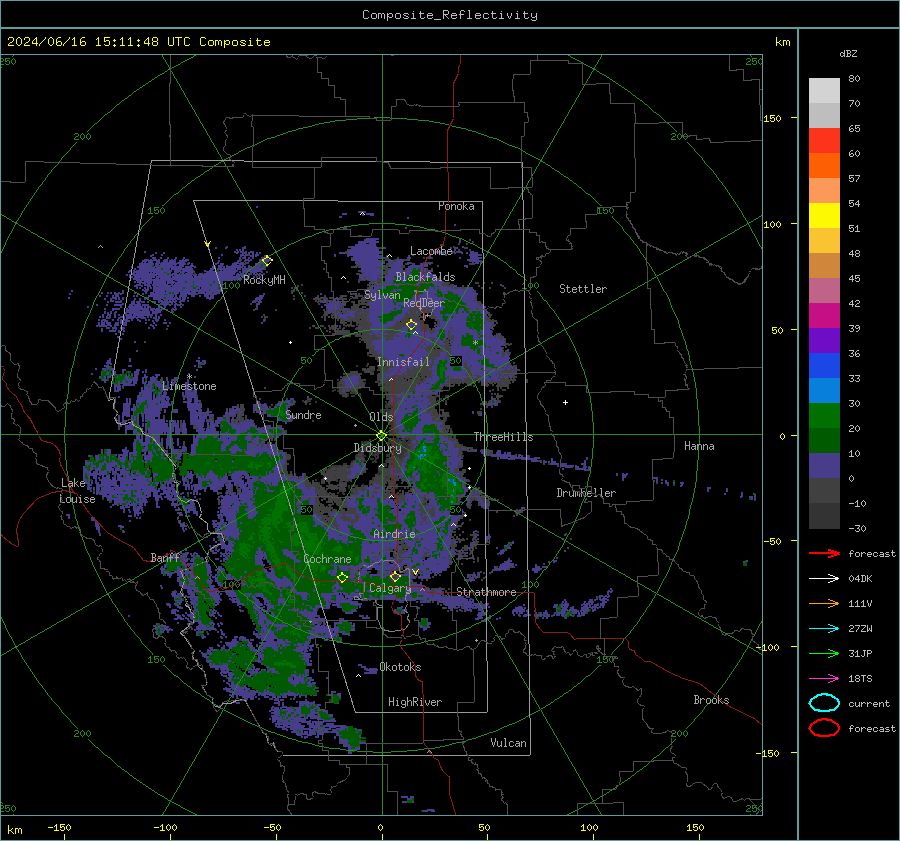Select the bright green swatch between 30 and 20 dBZ
Viewport: 900px width, 841px height.
coord(824,416)
